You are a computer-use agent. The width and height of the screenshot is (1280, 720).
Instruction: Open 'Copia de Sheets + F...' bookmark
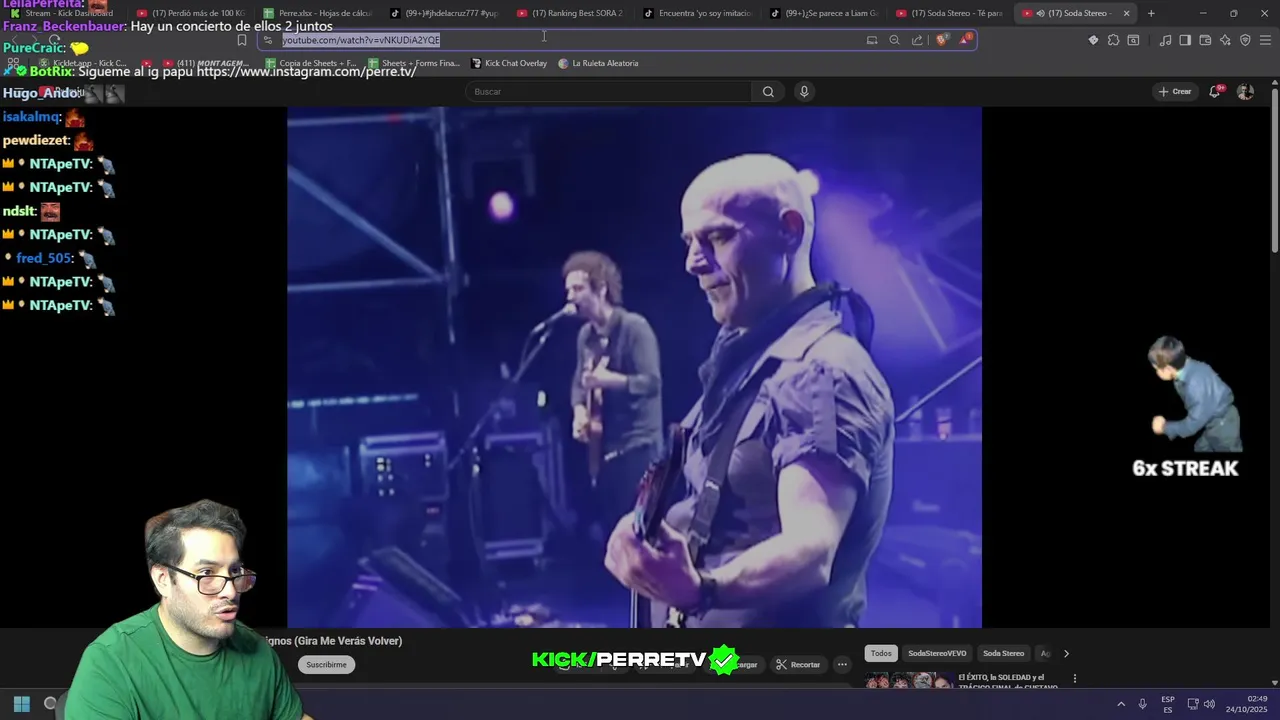pos(309,63)
